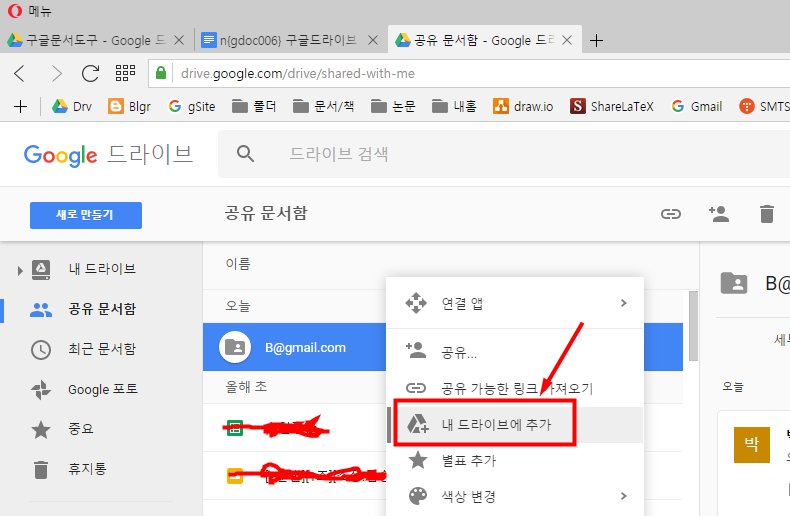Close the 공유 문서함 tab
790x516 pixels.
pyautogui.click(x=567, y=40)
